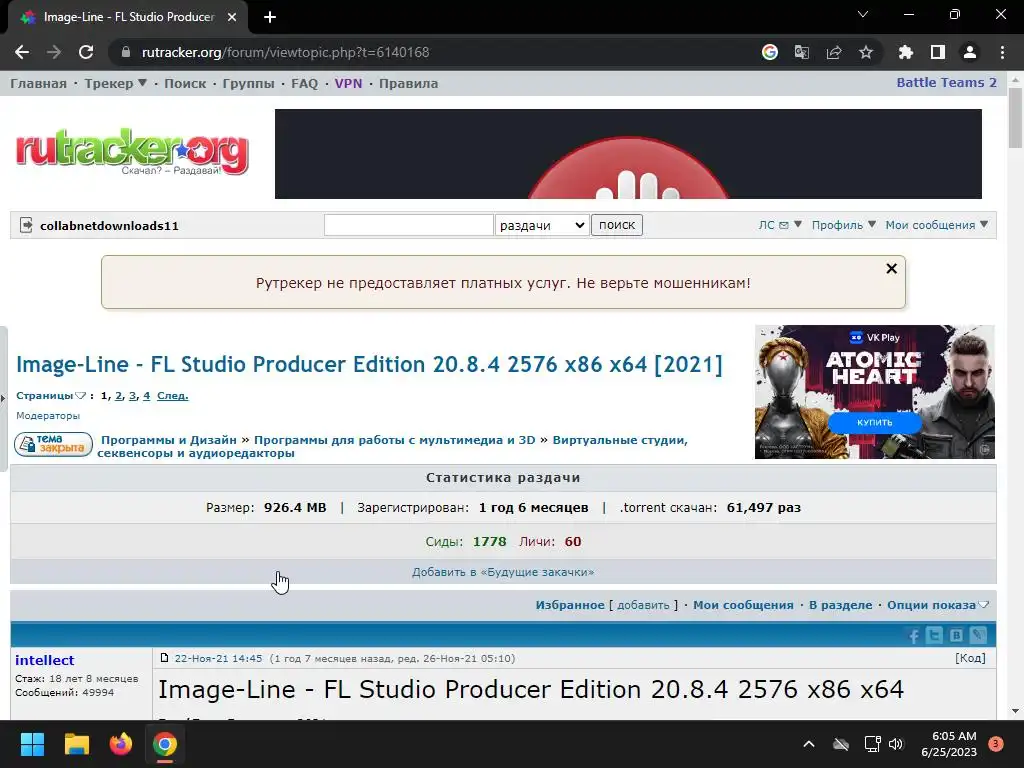Expand the Трекер dropdown menu
The width and height of the screenshot is (1024, 768).
(116, 84)
